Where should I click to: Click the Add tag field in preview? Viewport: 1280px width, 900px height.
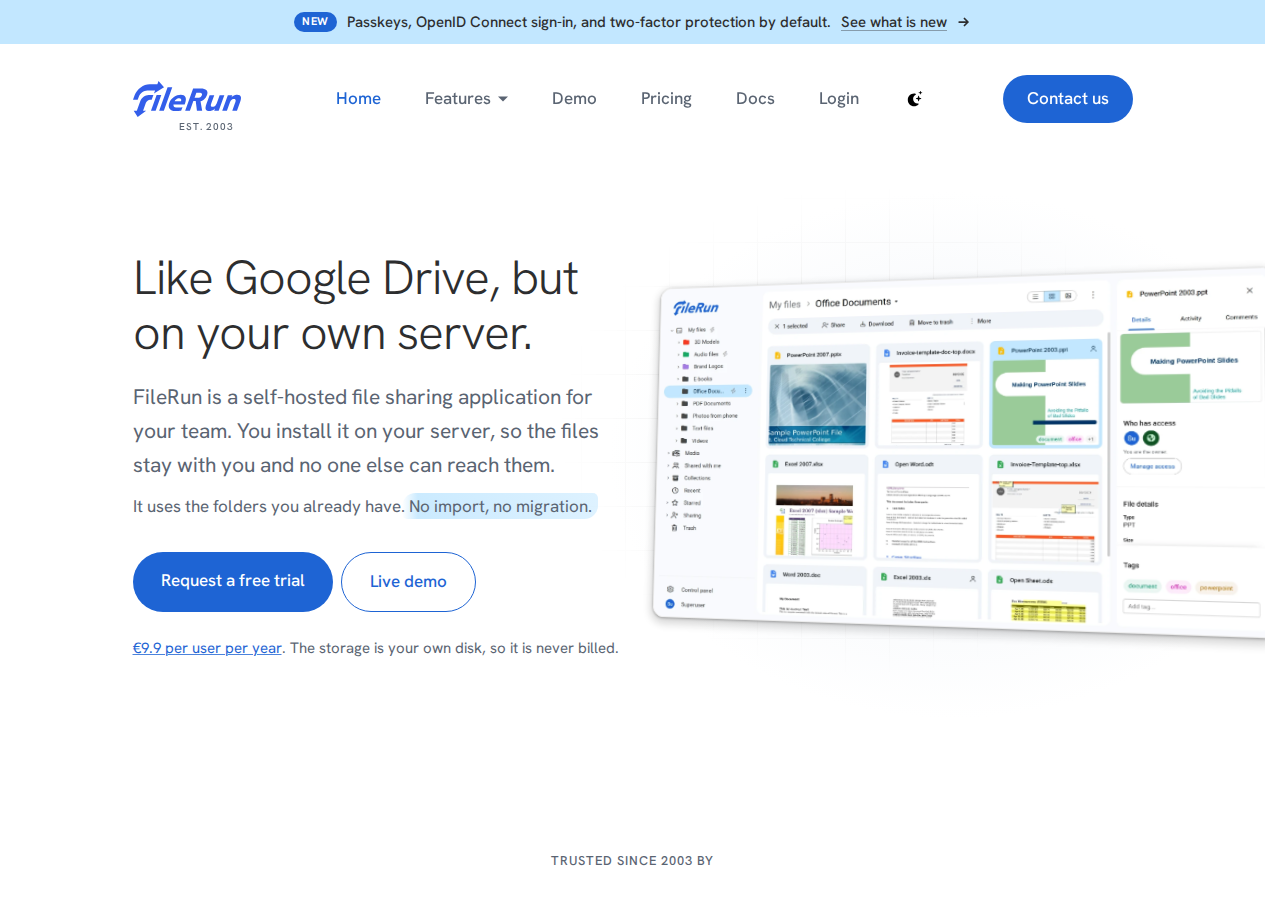click(x=1191, y=607)
